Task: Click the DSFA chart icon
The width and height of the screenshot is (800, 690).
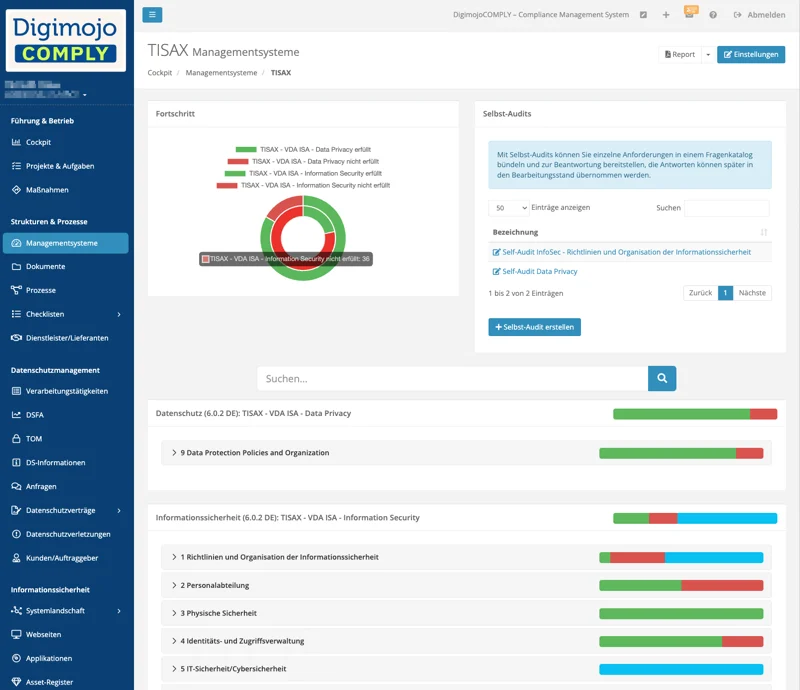Action: click(x=16, y=415)
